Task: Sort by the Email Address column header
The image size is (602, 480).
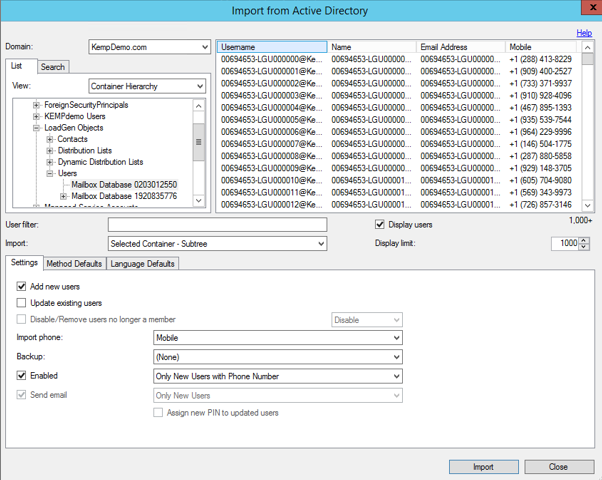Action: point(461,47)
